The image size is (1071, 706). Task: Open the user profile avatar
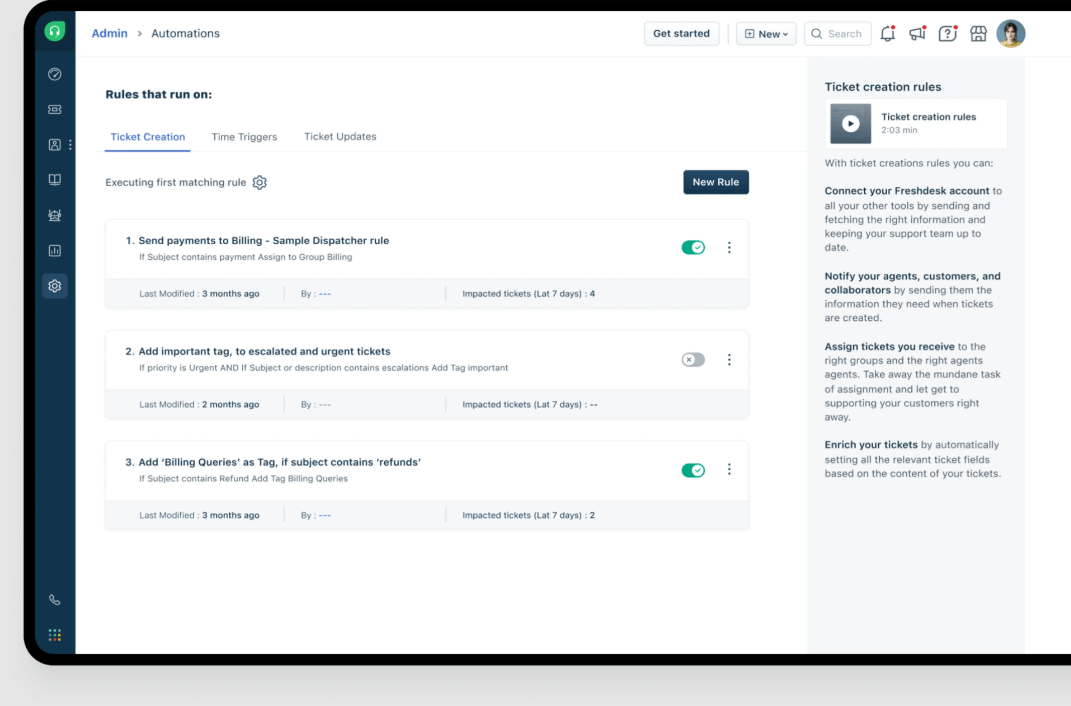[x=1011, y=33]
